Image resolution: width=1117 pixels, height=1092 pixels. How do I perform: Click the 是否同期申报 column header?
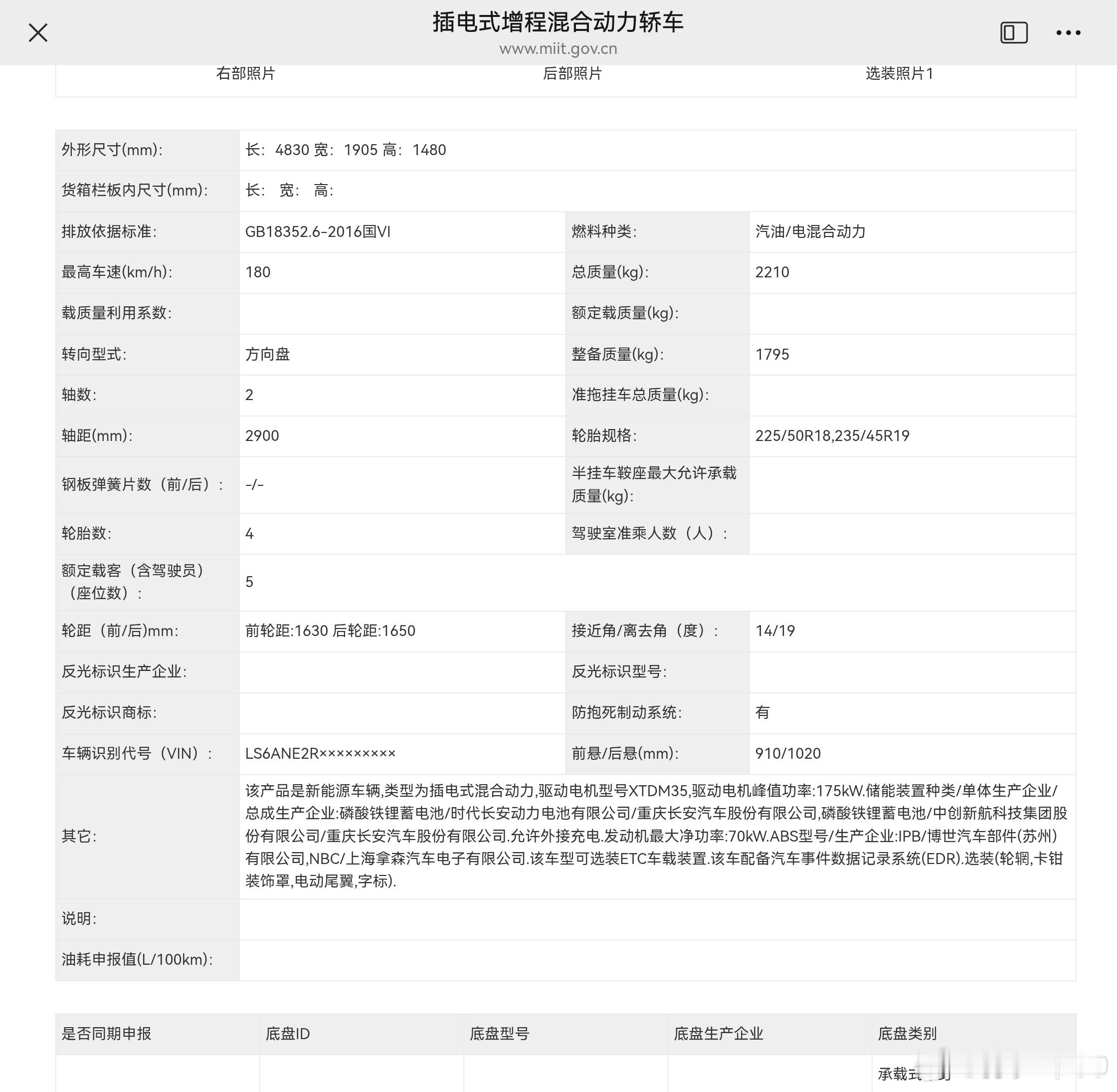click(x=106, y=1034)
